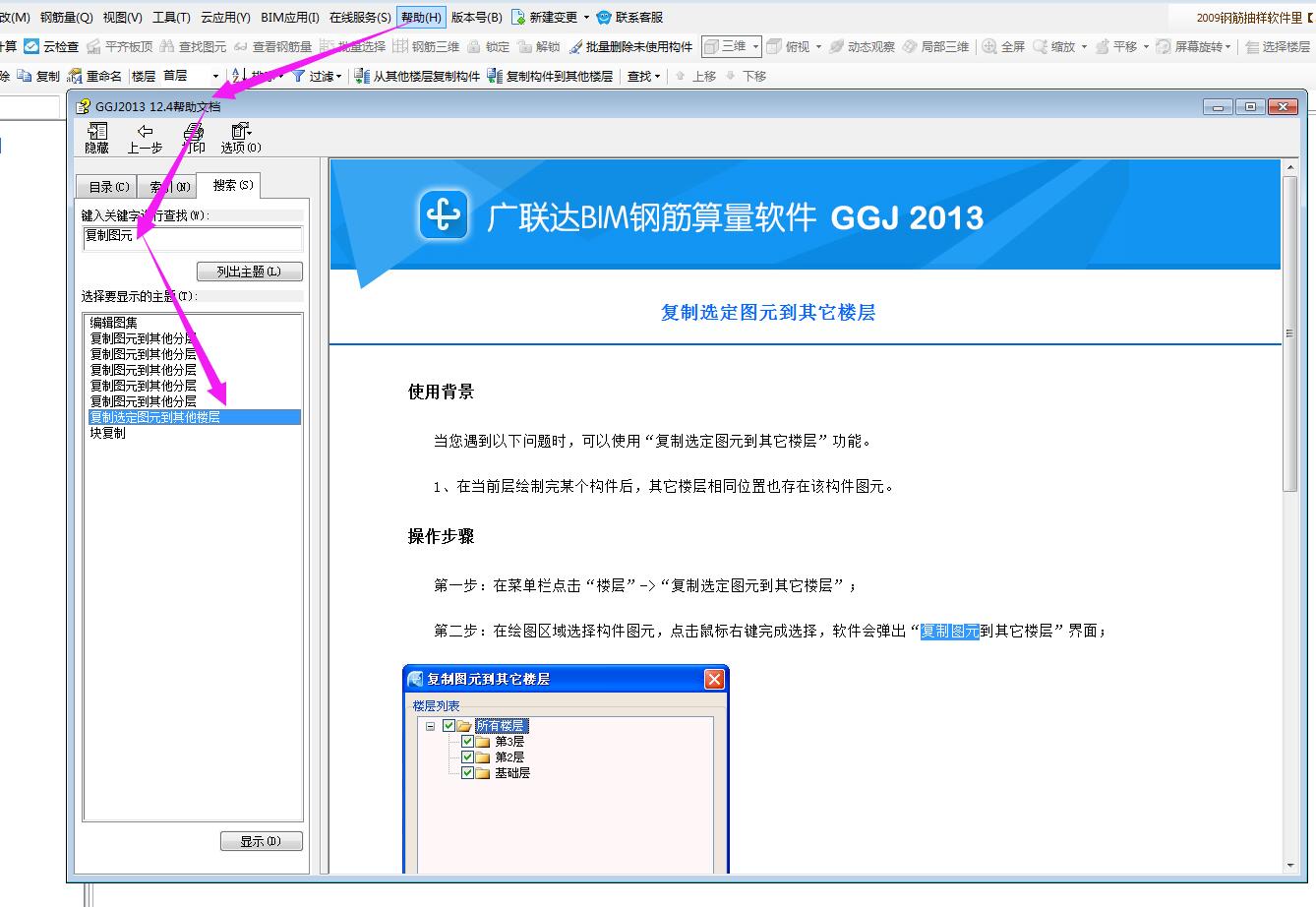The image size is (1316, 907).
Task: Click the 下移 move down arrow
Action: (730, 76)
